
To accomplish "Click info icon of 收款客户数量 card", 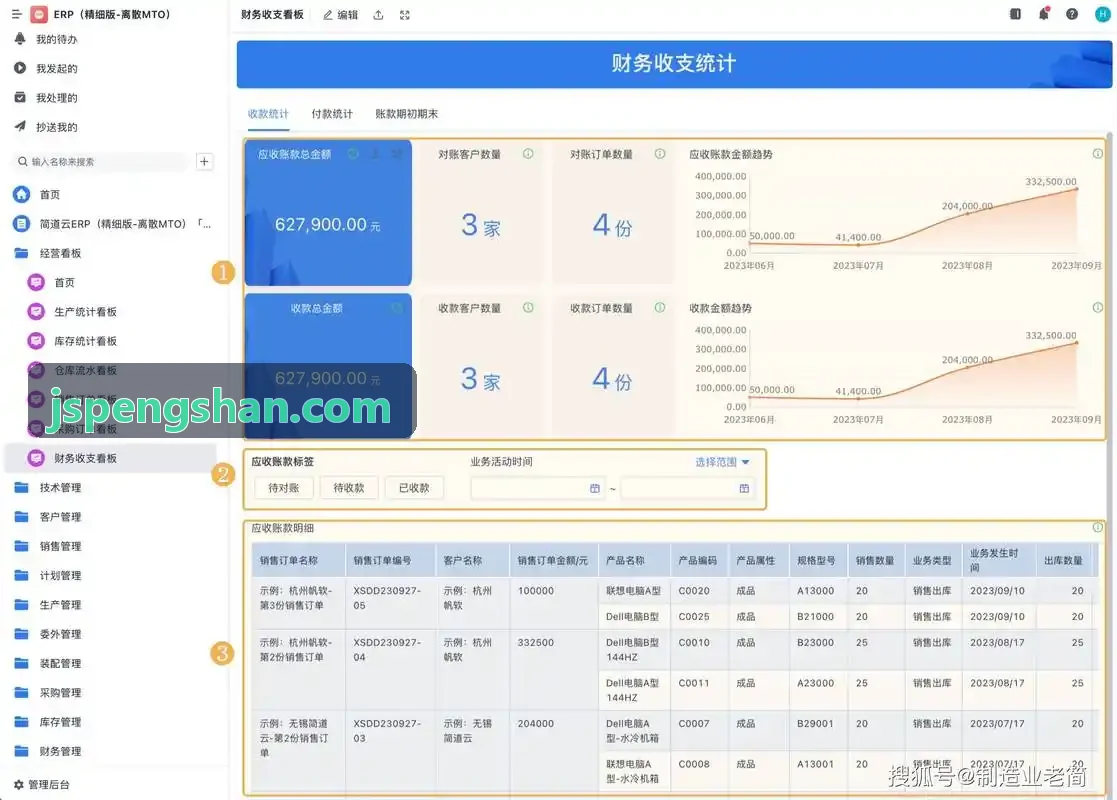I will [x=528, y=308].
